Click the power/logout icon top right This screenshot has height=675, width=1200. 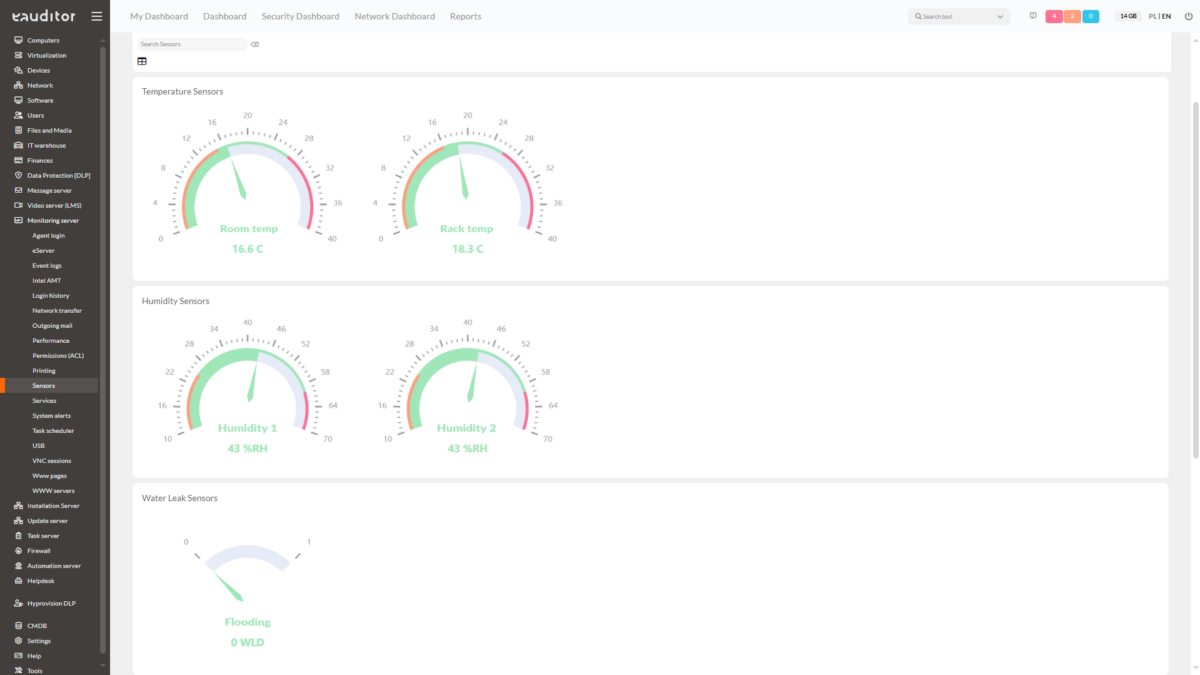(1188, 16)
